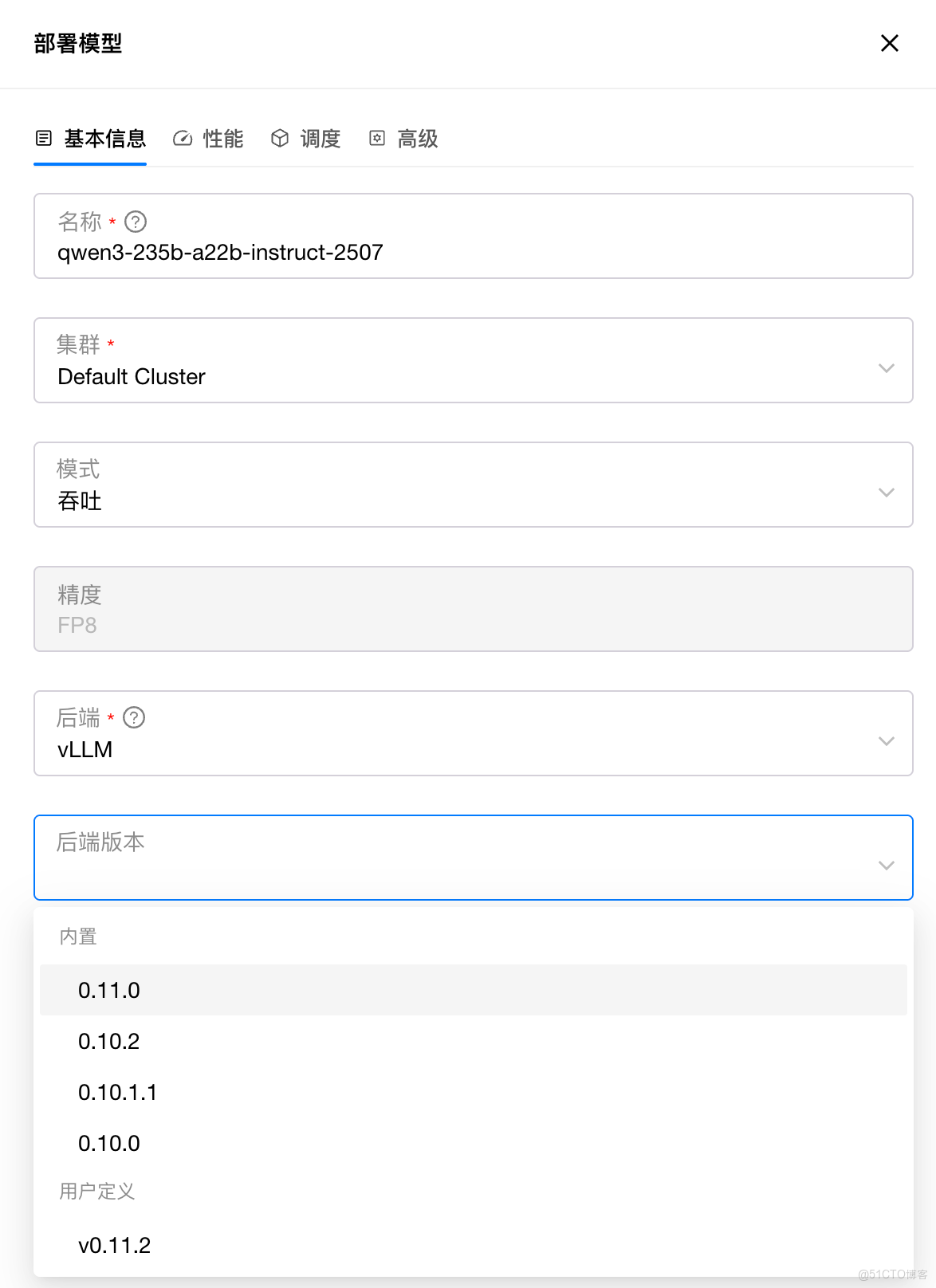Image resolution: width=936 pixels, height=1288 pixels.
Task: Pick backend version 0.10.1.1
Action: tap(118, 1092)
